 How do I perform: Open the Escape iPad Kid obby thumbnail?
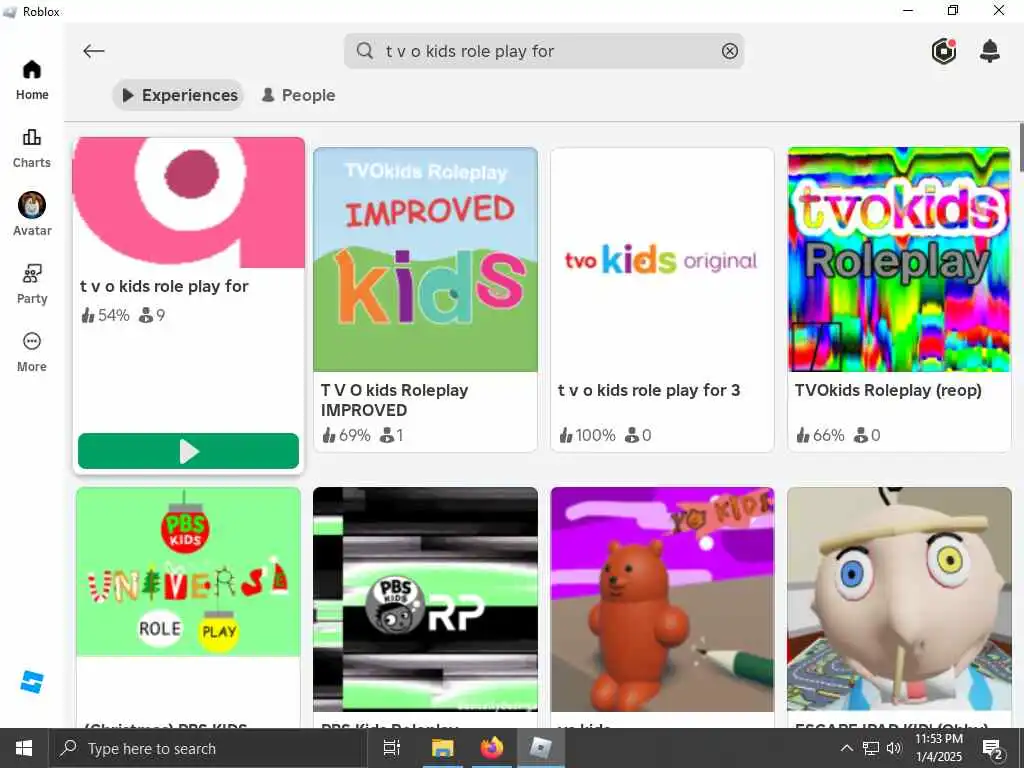coord(899,599)
